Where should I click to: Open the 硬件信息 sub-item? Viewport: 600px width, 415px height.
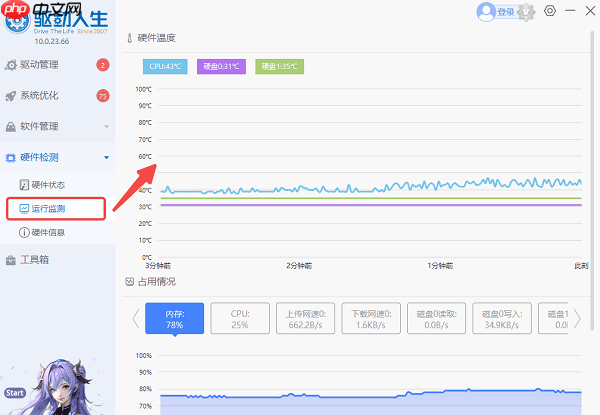pos(57,232)
